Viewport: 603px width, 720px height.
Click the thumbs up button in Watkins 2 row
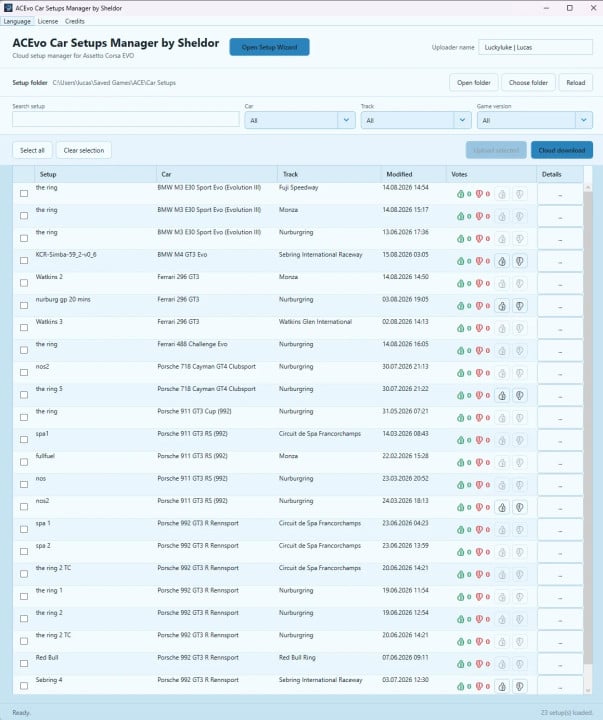(502, 284)
